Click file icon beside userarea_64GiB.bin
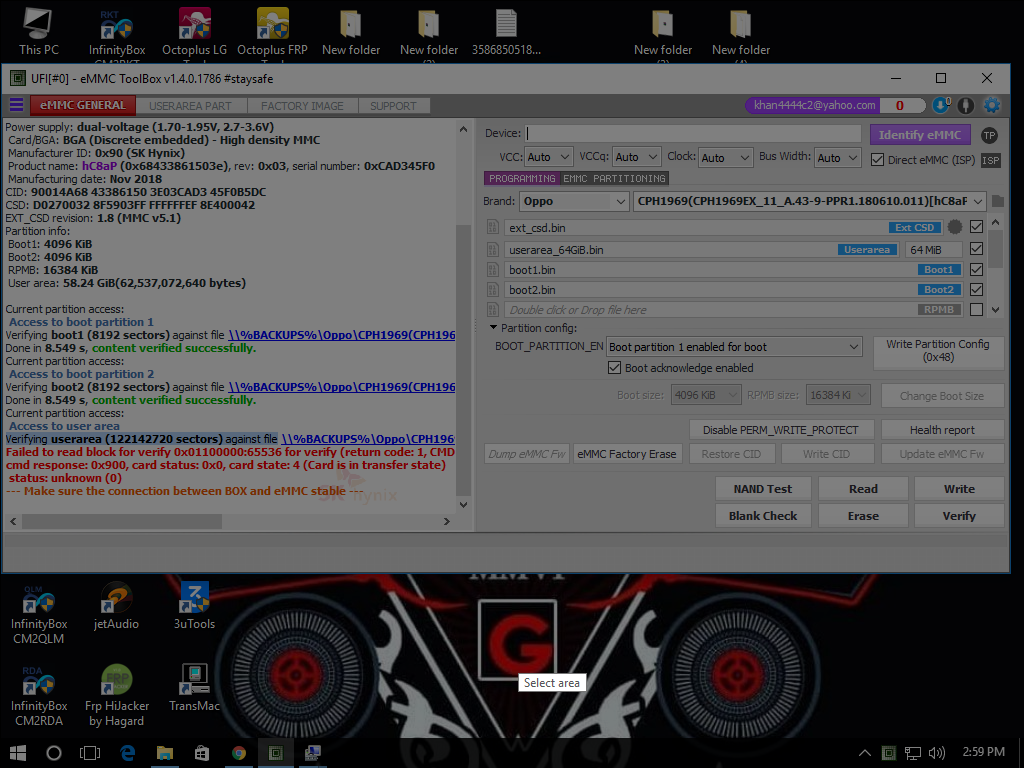 tap(493, 249)
